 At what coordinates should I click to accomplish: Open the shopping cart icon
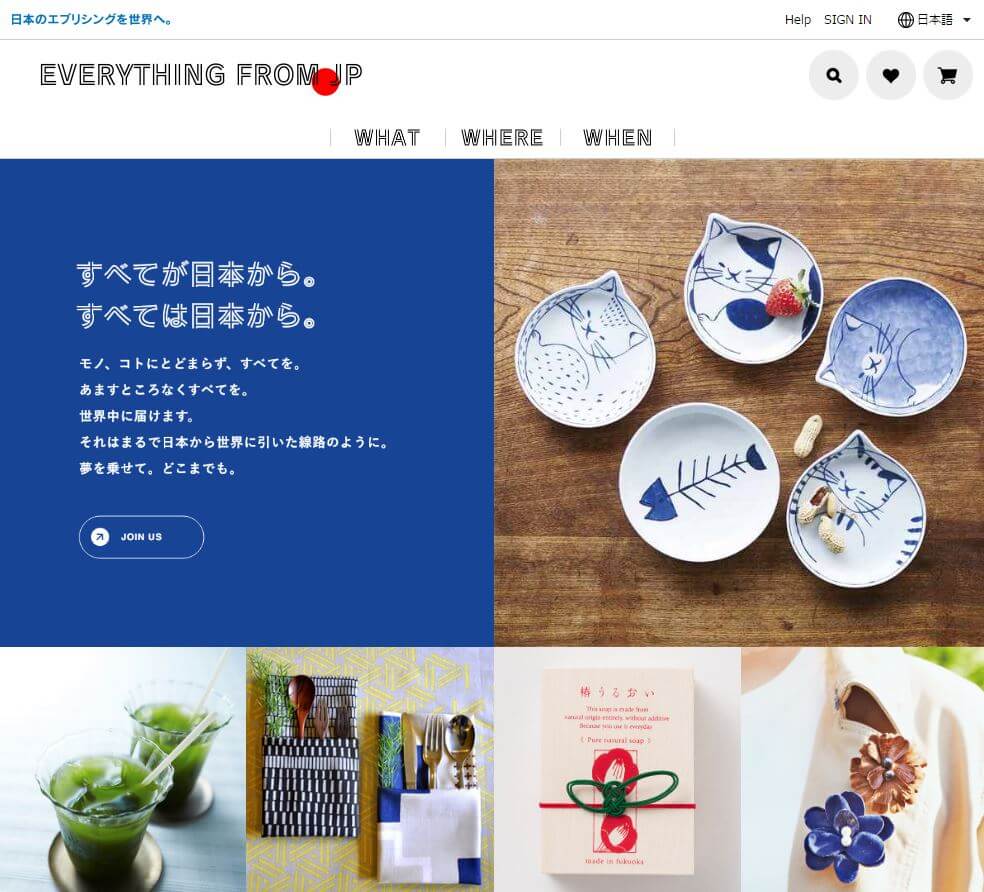pyautogui.click(x=947, y=75)
